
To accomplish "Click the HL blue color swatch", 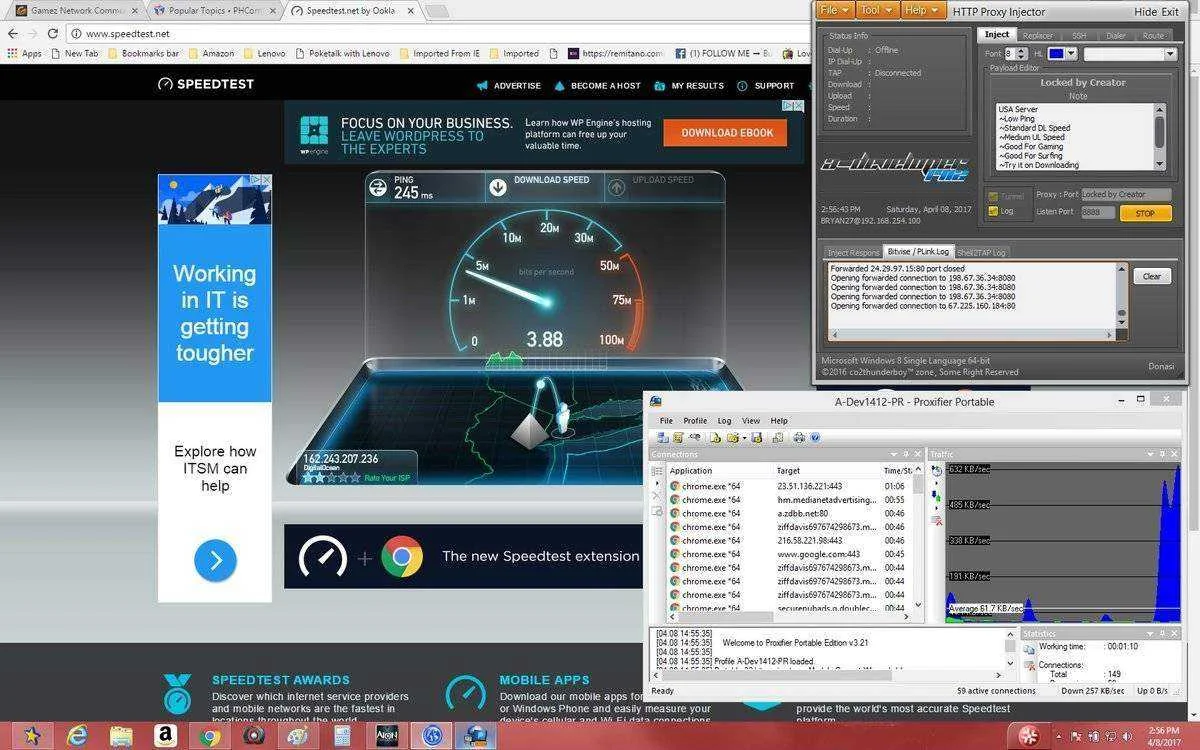I will [x=1056, y=53].
